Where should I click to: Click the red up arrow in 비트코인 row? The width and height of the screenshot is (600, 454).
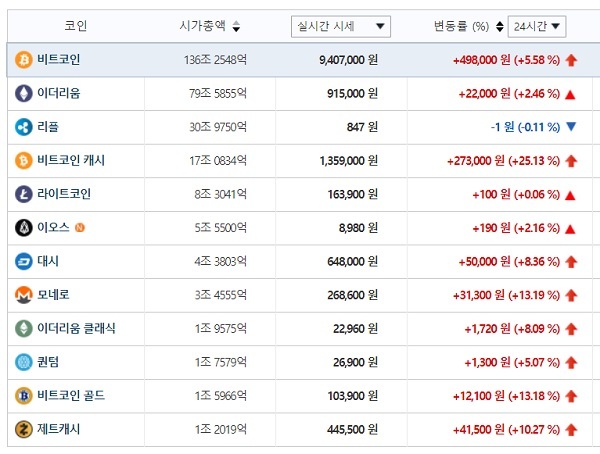571,60
